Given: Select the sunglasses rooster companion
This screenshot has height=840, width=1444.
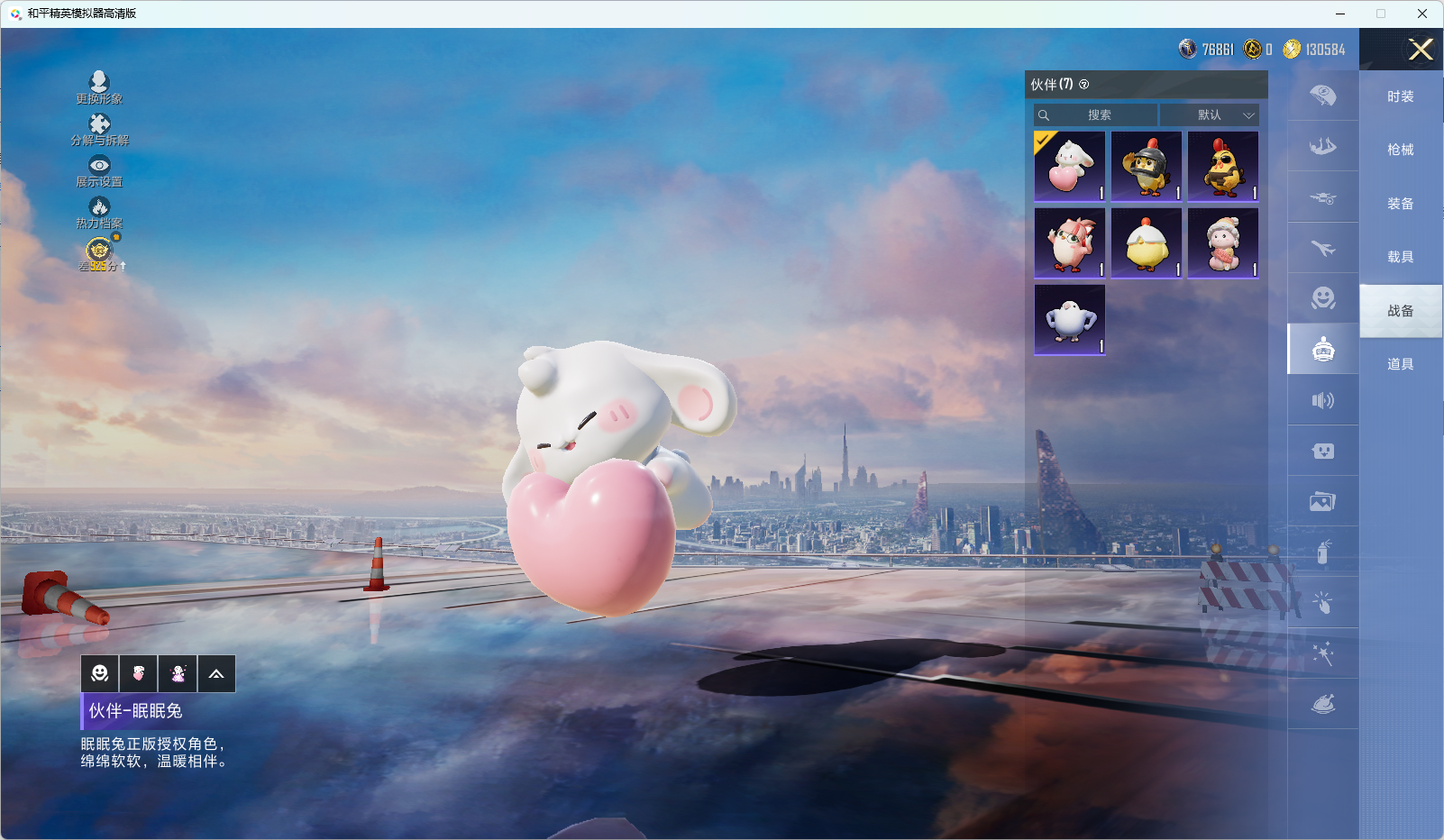Looking at the screenshot, I should coord(1223,167).
